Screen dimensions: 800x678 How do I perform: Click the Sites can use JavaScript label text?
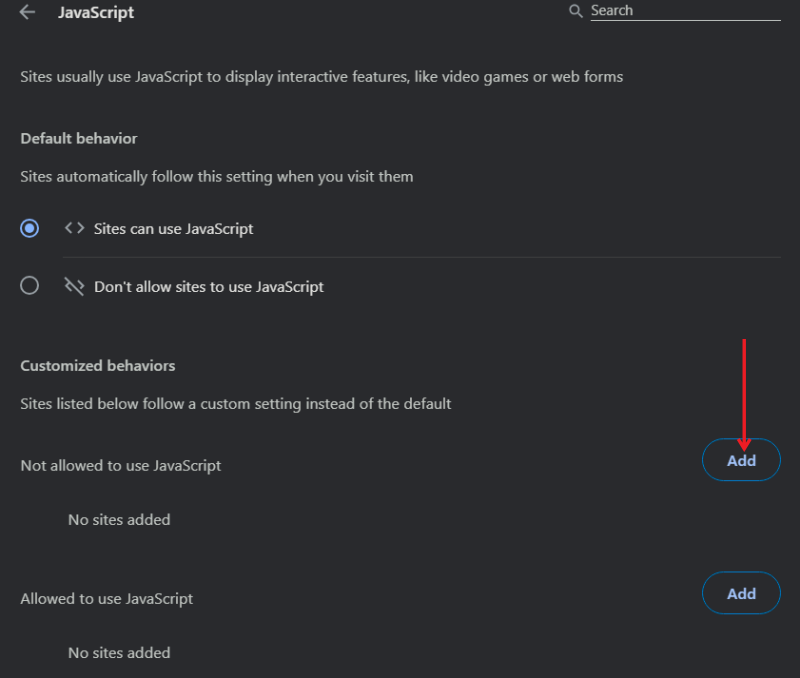pos(173,228)
